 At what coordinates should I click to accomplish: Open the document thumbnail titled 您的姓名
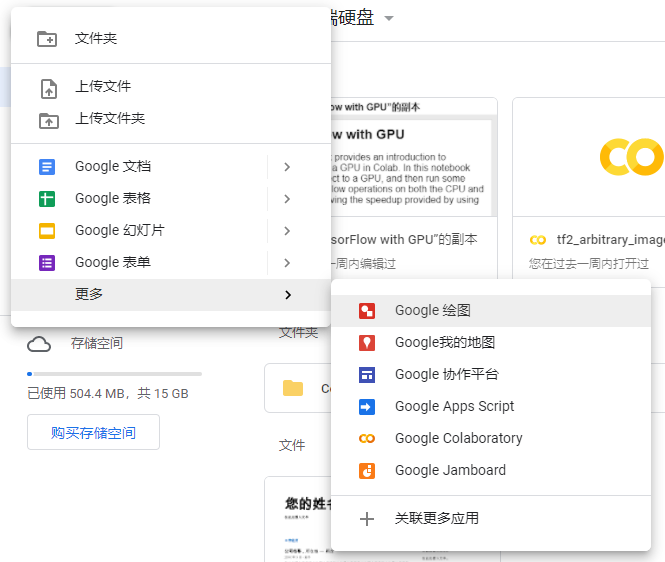pyautogui.click(x=298, y=520)
